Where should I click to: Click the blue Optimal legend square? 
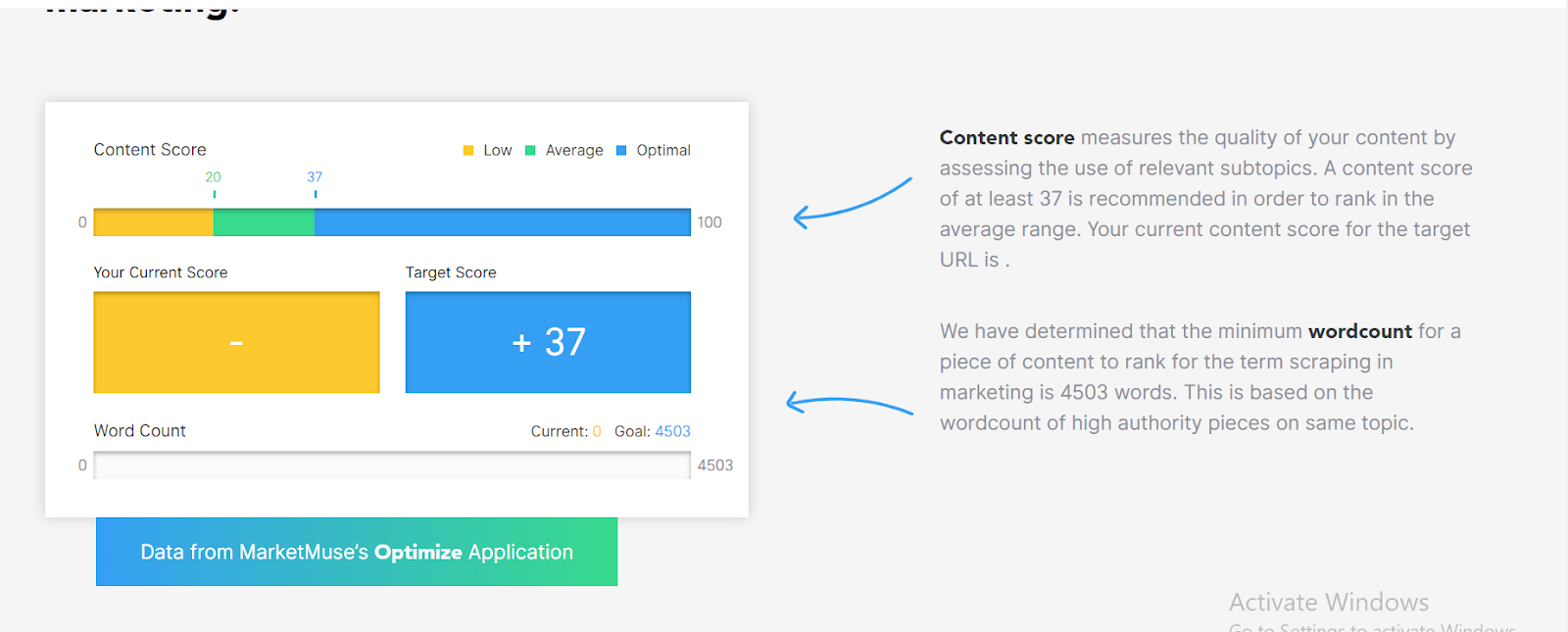(x=621, y=150)
